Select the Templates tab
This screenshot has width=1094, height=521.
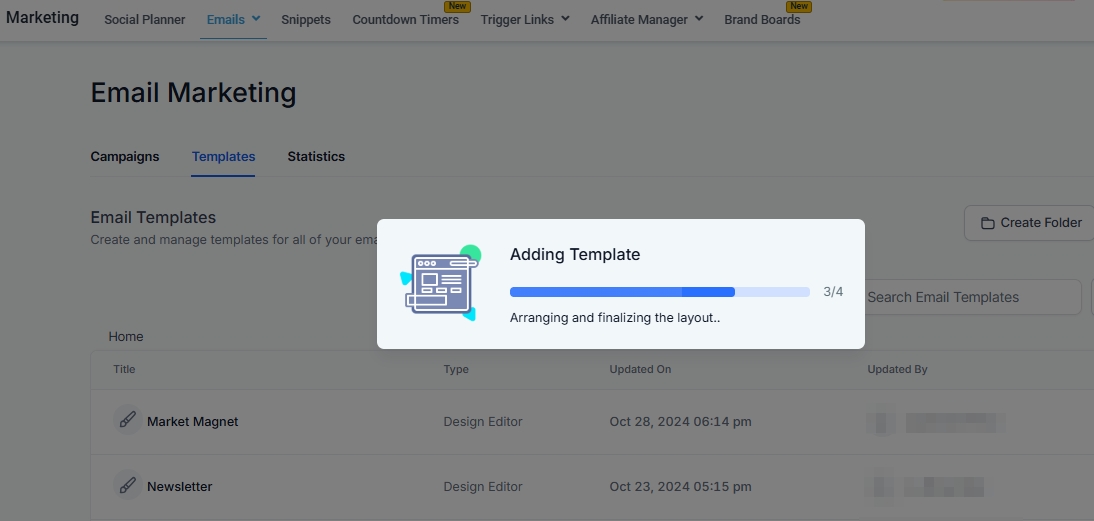(x=223, y=156)
